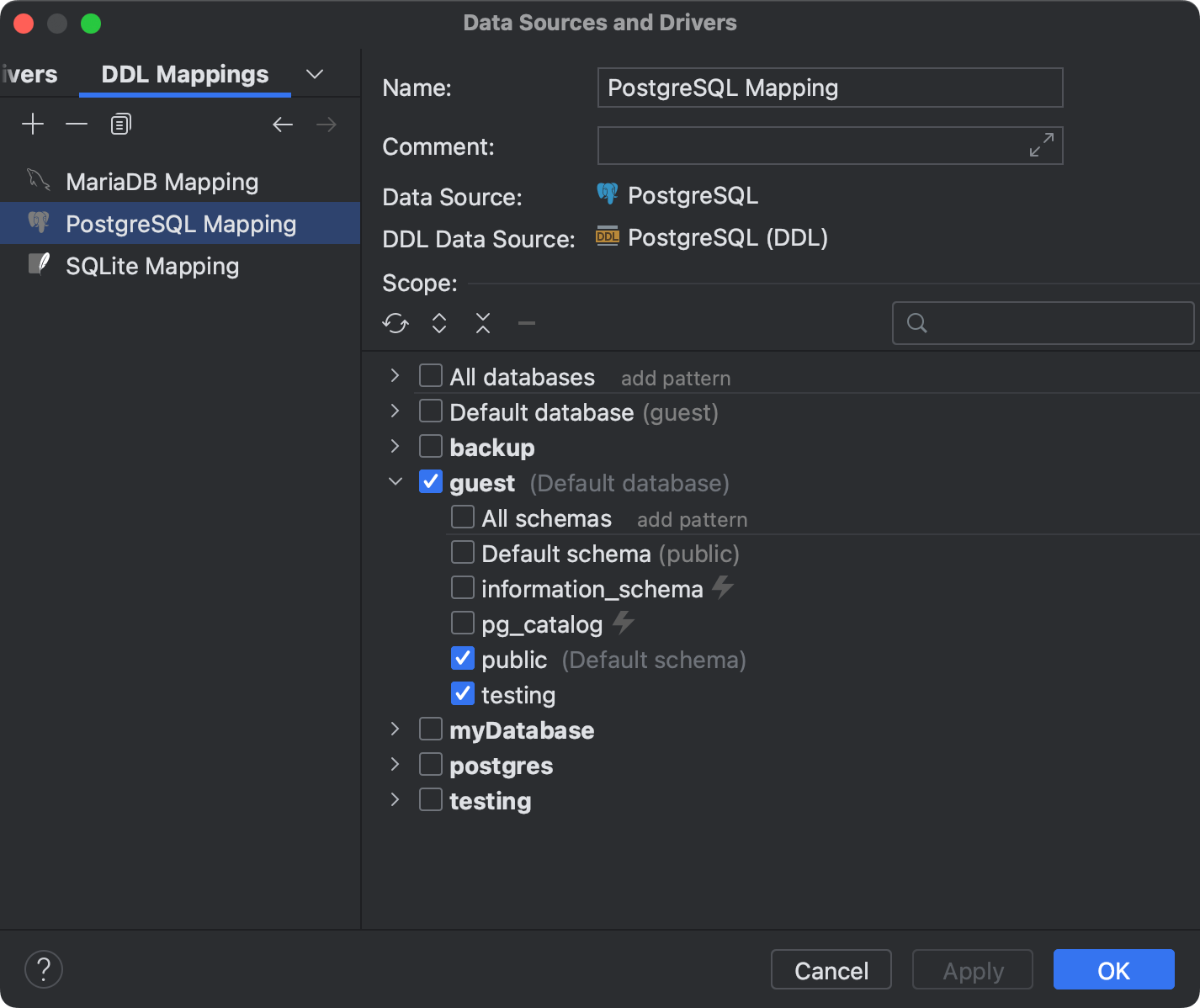Open the tab overflow chevron menu
The image size is (1200, 1008).
point(315,74)
